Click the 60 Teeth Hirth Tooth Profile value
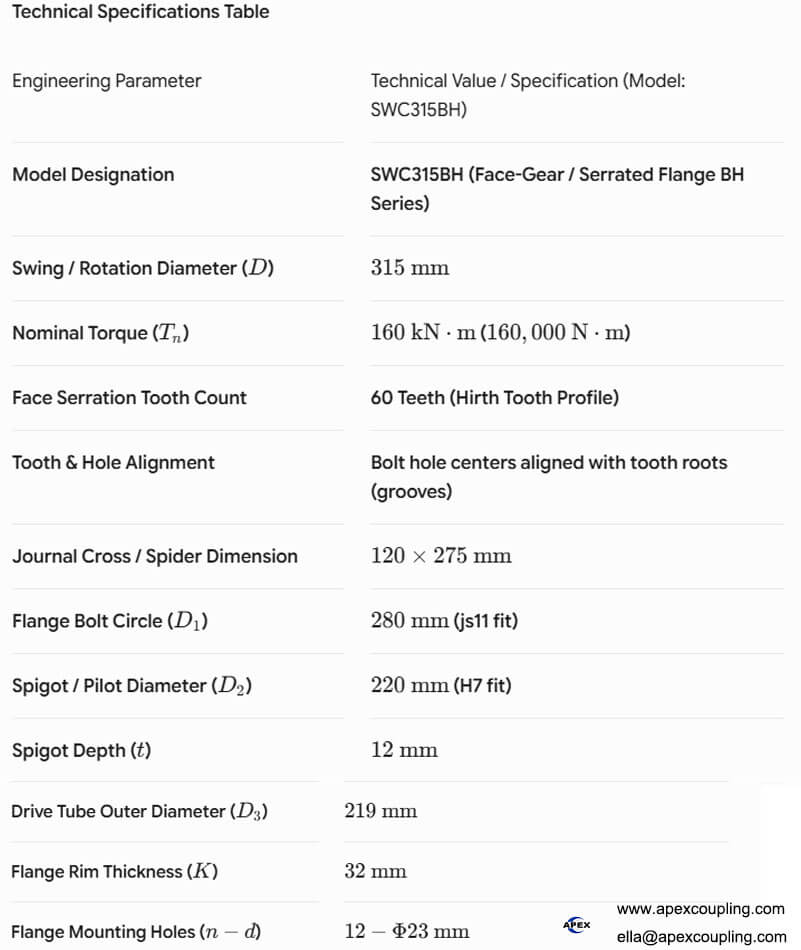801x950 pixels. [495, 397]
